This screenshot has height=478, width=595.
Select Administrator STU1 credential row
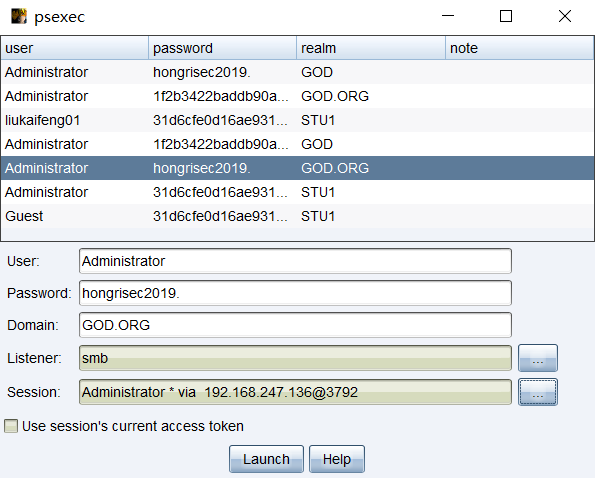point(298,192)
